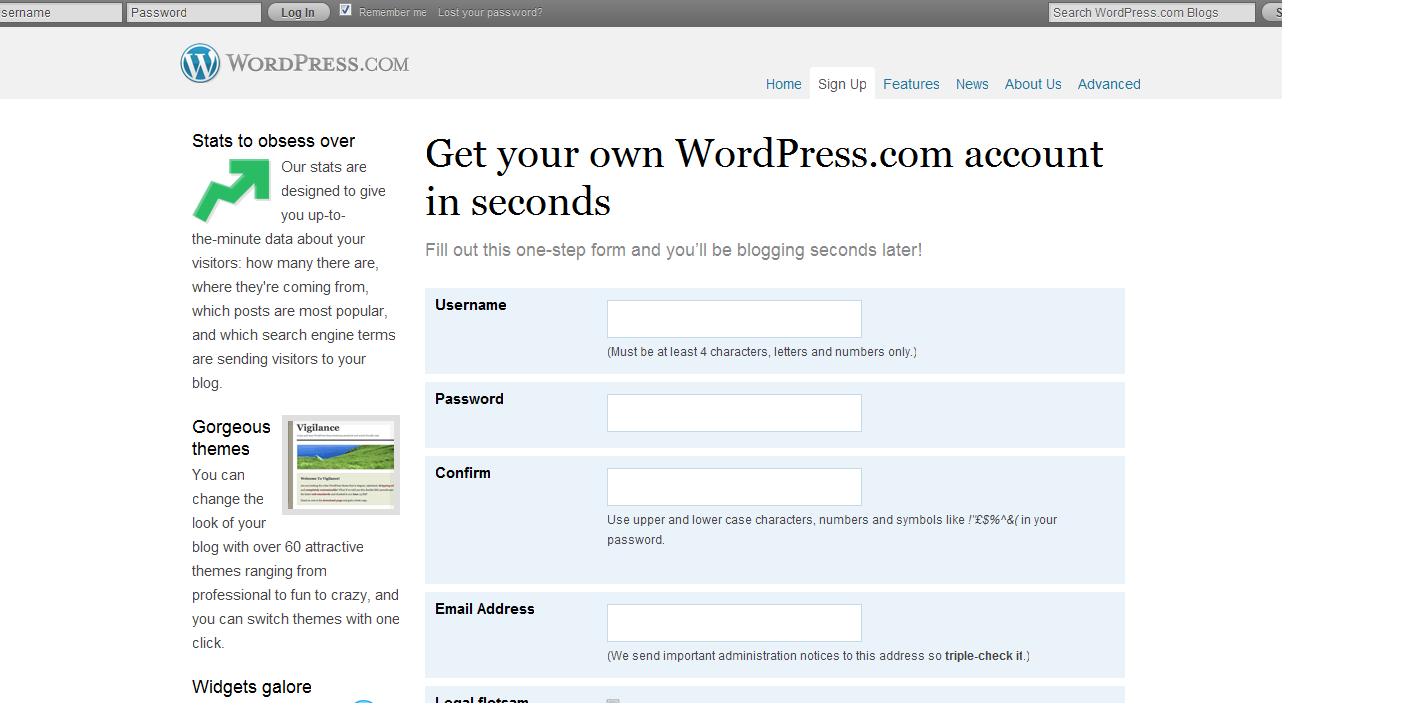Click the 'Stats to obsess over' heading
This screenshot has width=1420, height=707.
click(x=273, y=141)
